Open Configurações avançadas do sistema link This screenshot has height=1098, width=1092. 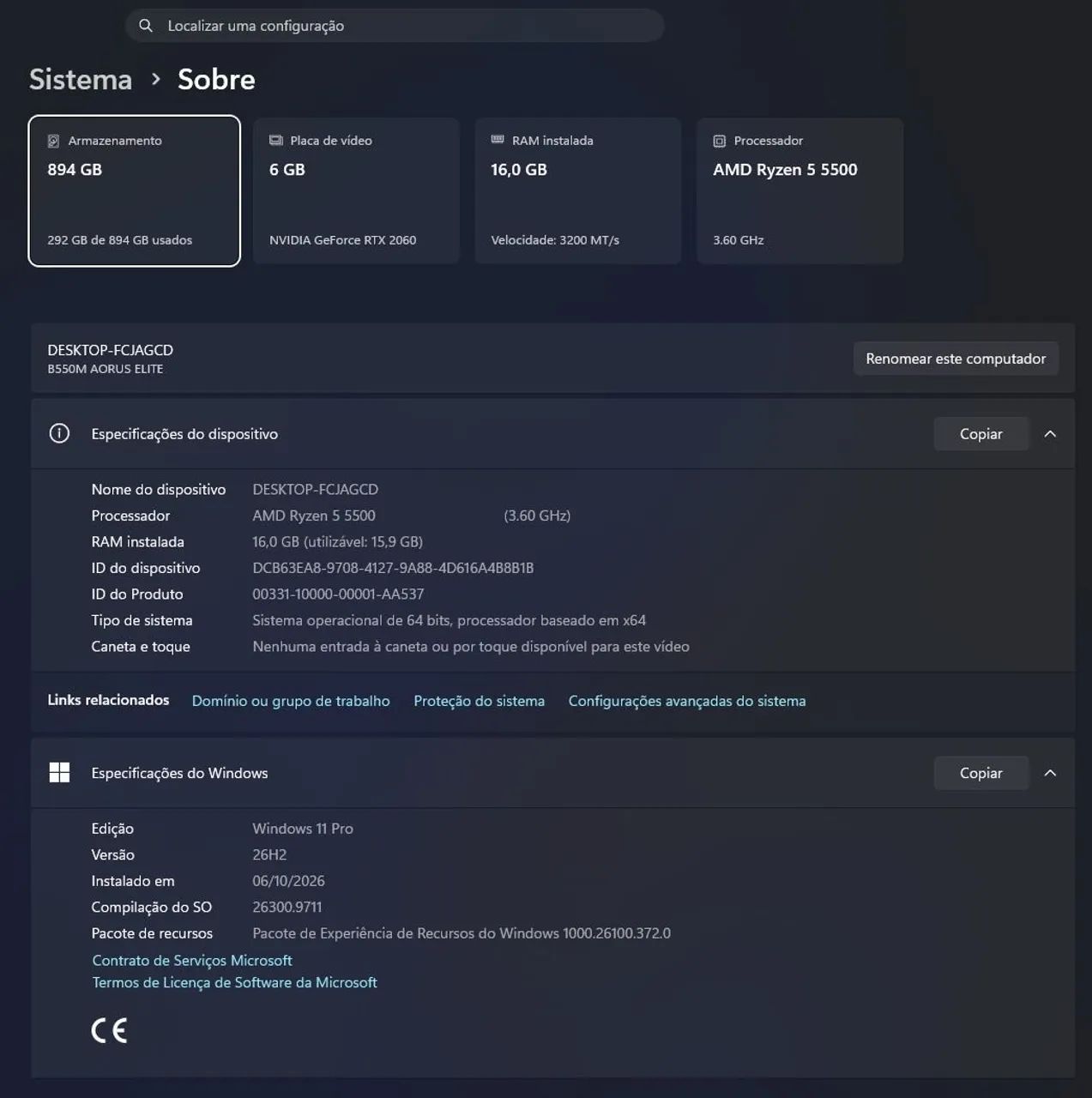pos(687,701)
